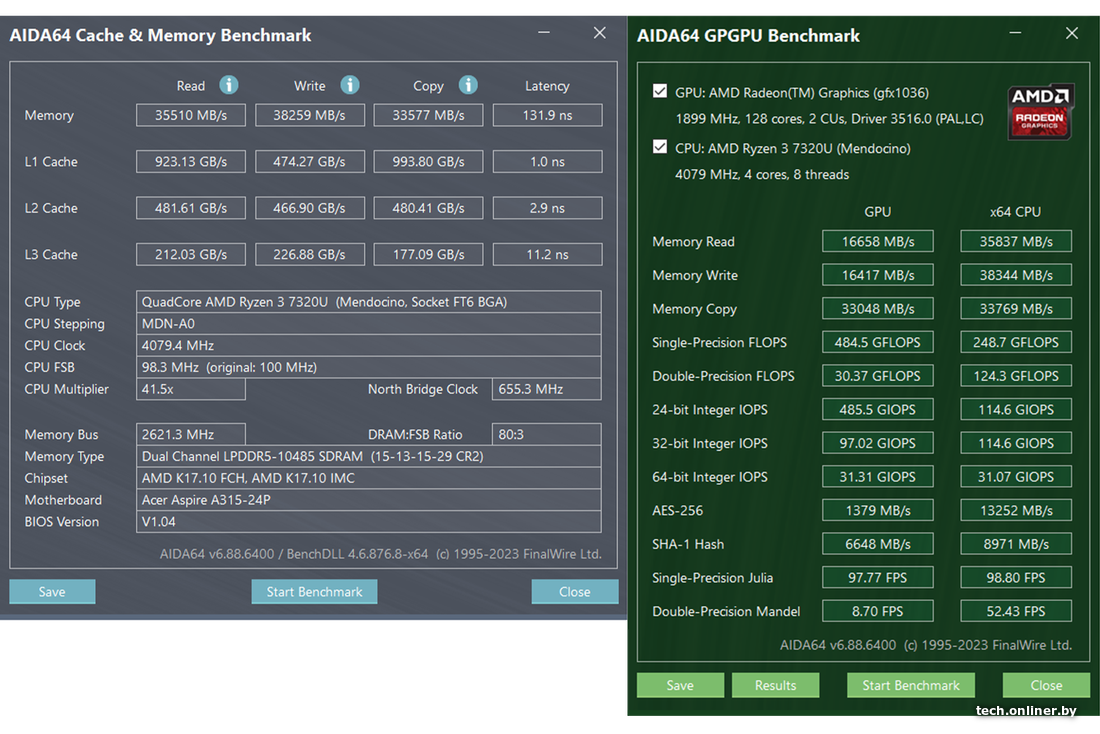Screen dimensions: 1100x734
Task: Uncheck the GPU AMD Radeon Graphics checkbox
Action: click(x=660, y=92)
